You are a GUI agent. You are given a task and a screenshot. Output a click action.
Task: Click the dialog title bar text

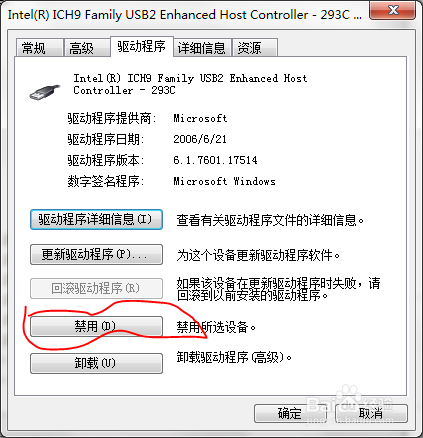pyautogui.click(x=185, y=15)
